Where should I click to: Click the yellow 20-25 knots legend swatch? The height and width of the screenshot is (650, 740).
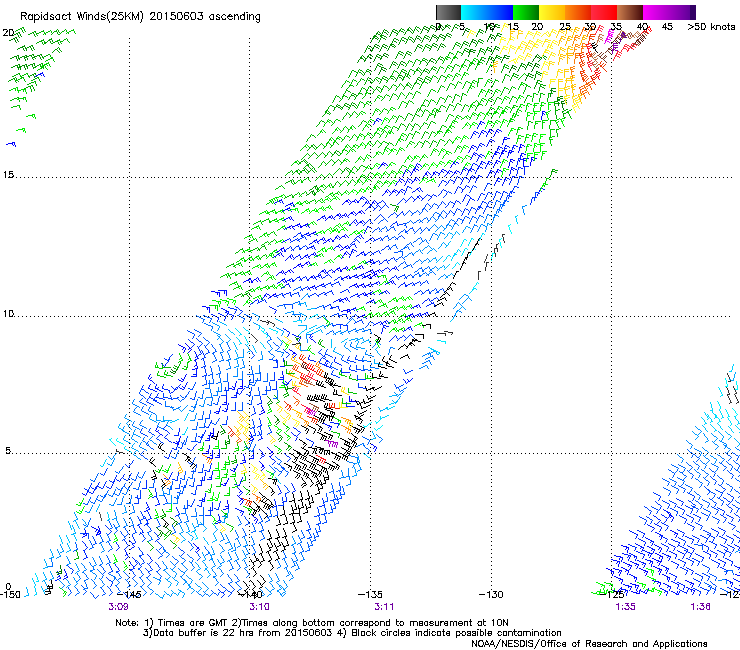point(552,12)
